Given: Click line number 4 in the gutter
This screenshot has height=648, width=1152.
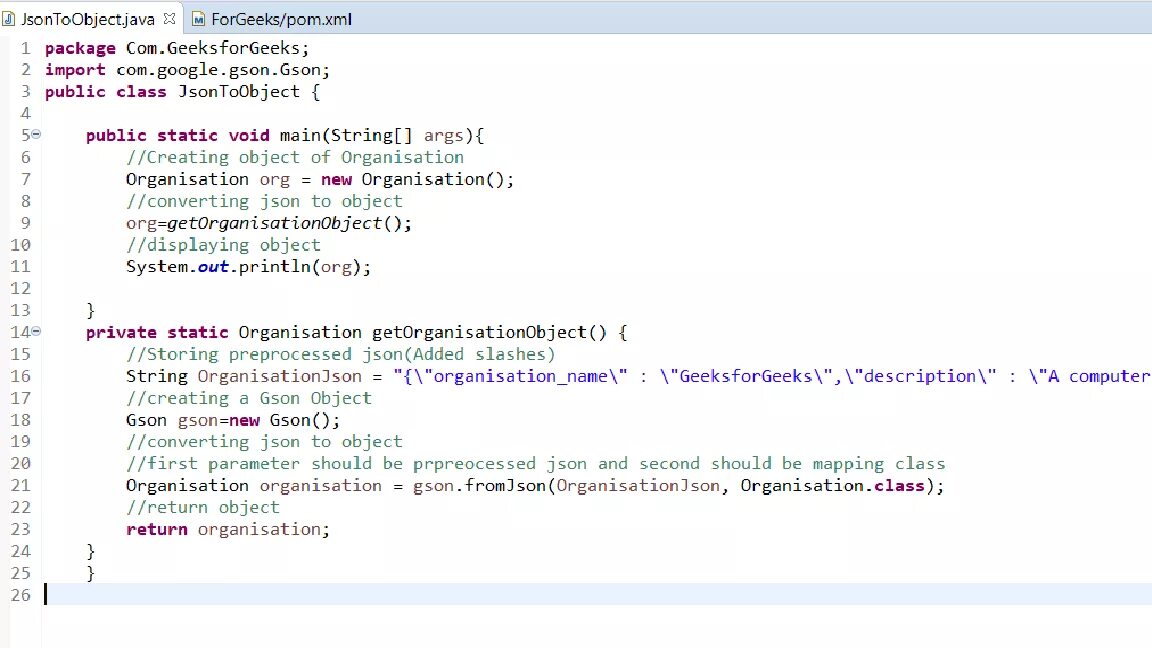Looking at the screenshot, I should tap(26, 114).
